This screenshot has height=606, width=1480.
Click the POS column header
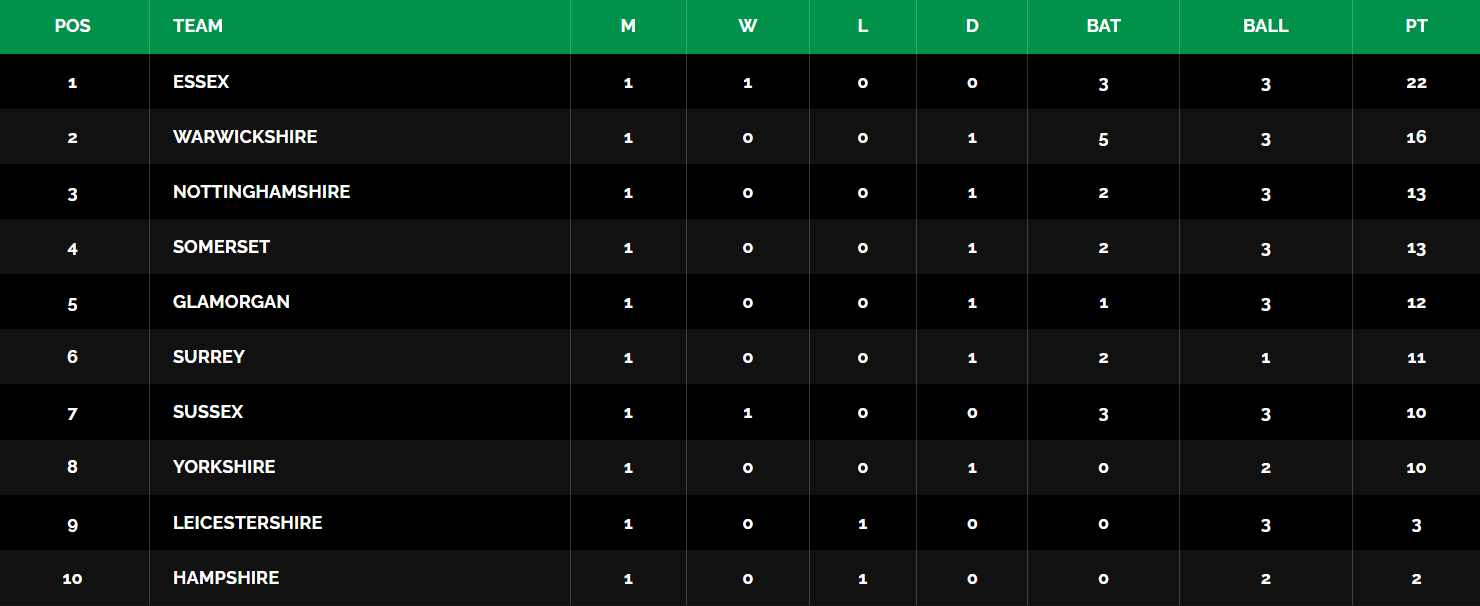tap(72, 26)
